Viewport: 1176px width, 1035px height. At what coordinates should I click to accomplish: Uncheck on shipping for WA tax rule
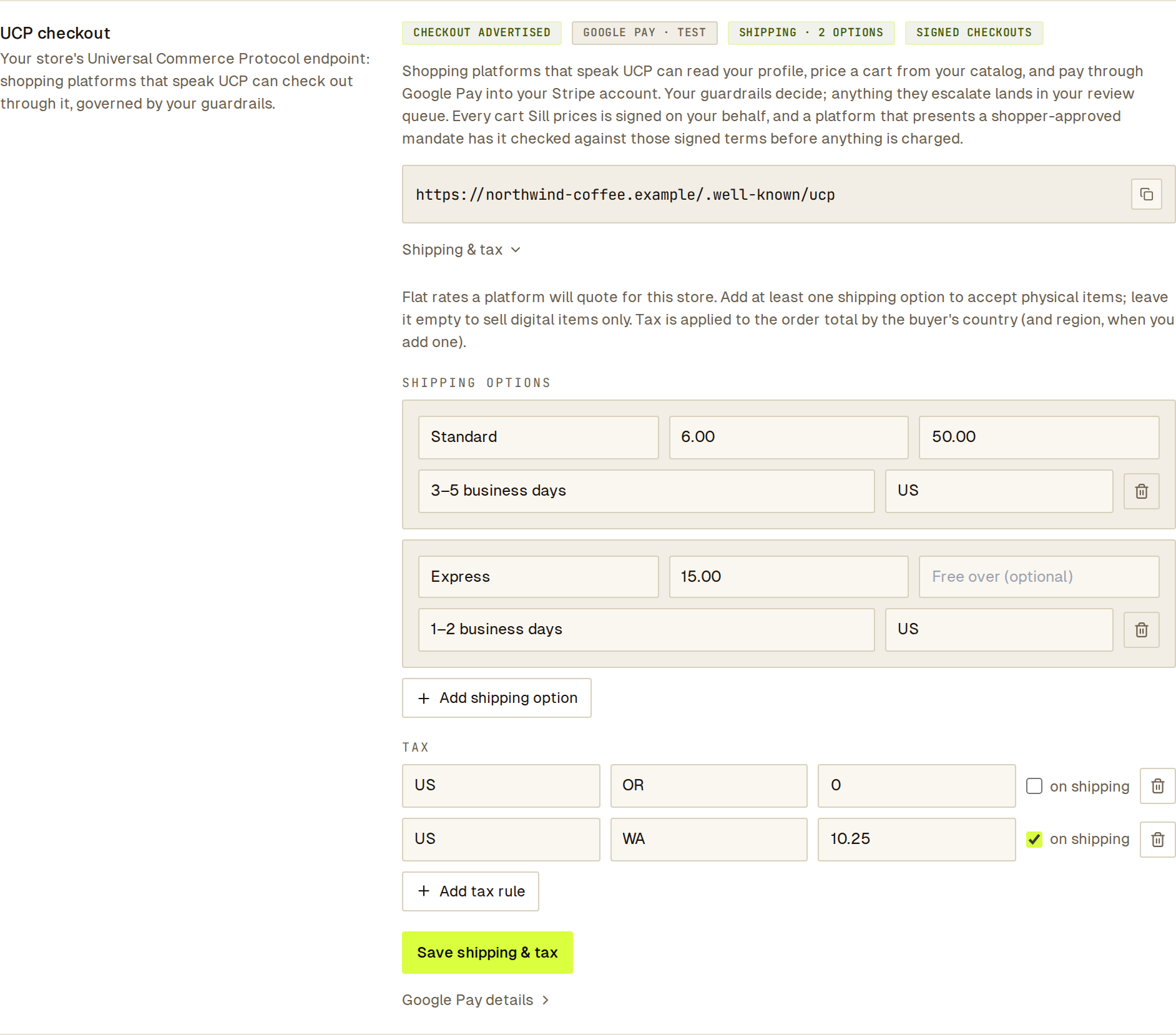click(1034, 840)
